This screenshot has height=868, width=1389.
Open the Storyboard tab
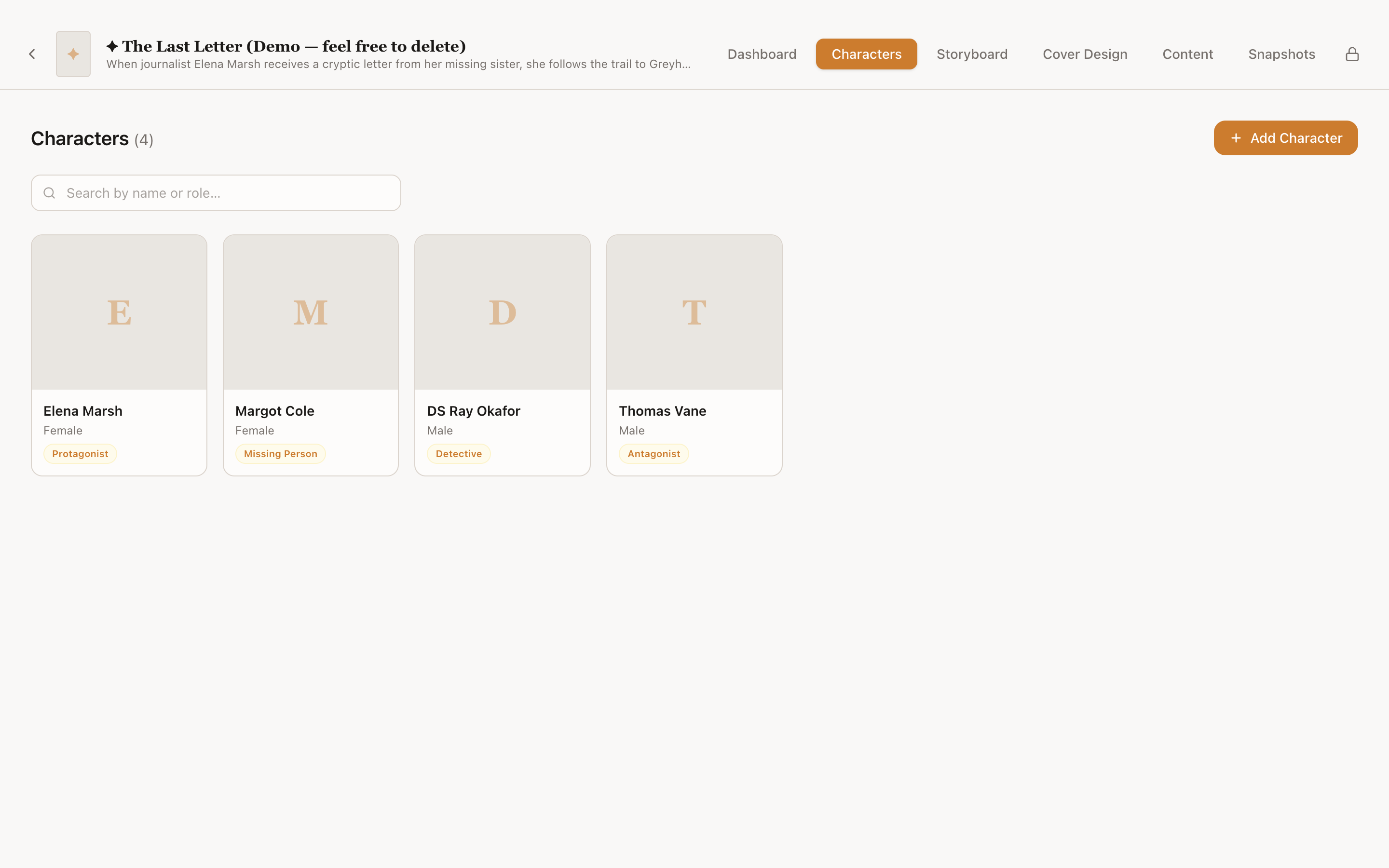coord(972,54)
